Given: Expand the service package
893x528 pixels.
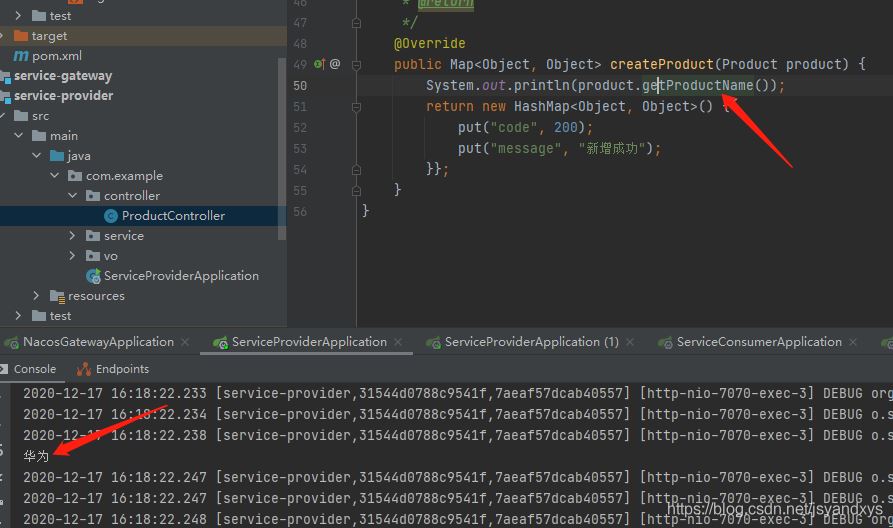Looking at the screenshot, I should tap(72, 235).
